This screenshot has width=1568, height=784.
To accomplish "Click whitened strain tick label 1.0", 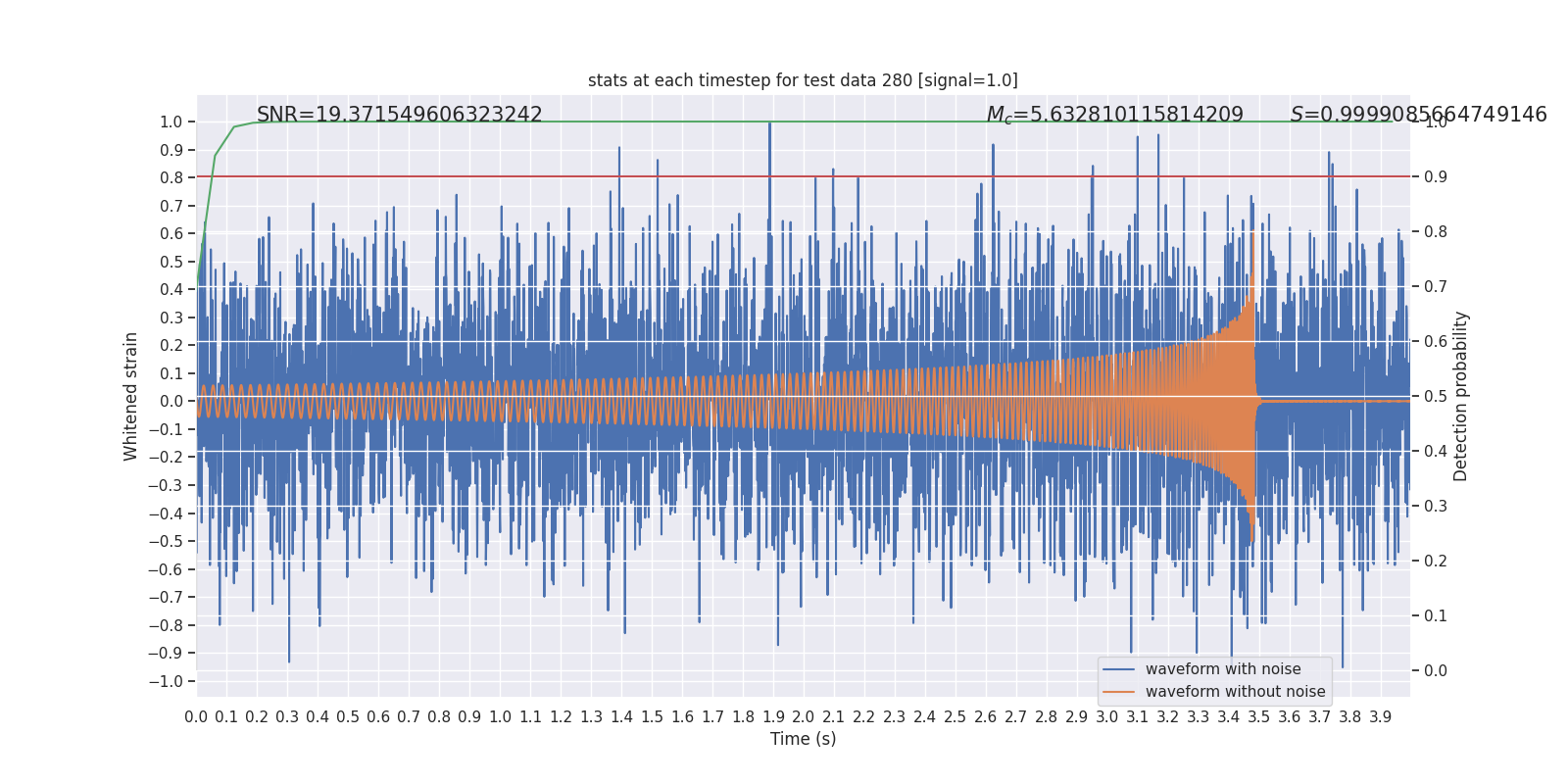I will pyautogui.click(x=171, y=122).
